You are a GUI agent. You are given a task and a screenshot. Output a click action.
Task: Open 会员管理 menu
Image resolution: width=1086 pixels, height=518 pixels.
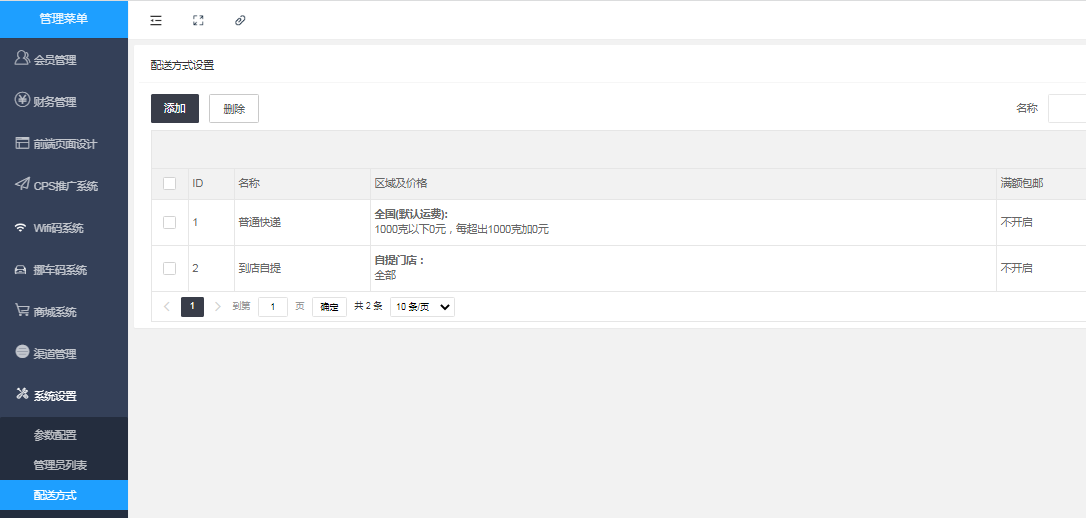point(64,60)
